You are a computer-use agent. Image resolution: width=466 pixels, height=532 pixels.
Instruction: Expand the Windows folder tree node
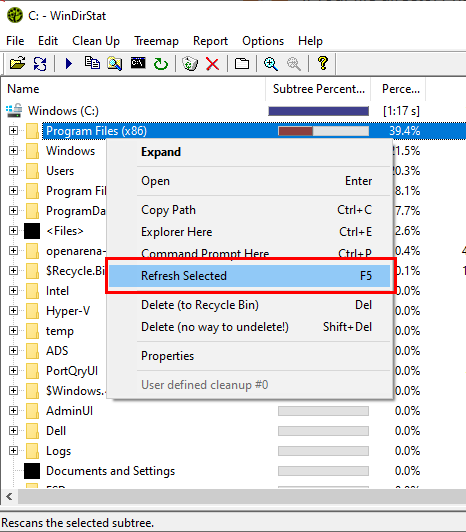click(13, 151)
